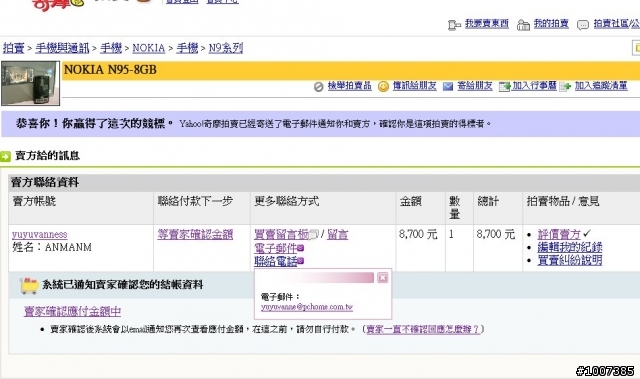Viewport: 640px width, 379px height.
Task: Click the small icon beside 聯絡電話
Action: 300,261
